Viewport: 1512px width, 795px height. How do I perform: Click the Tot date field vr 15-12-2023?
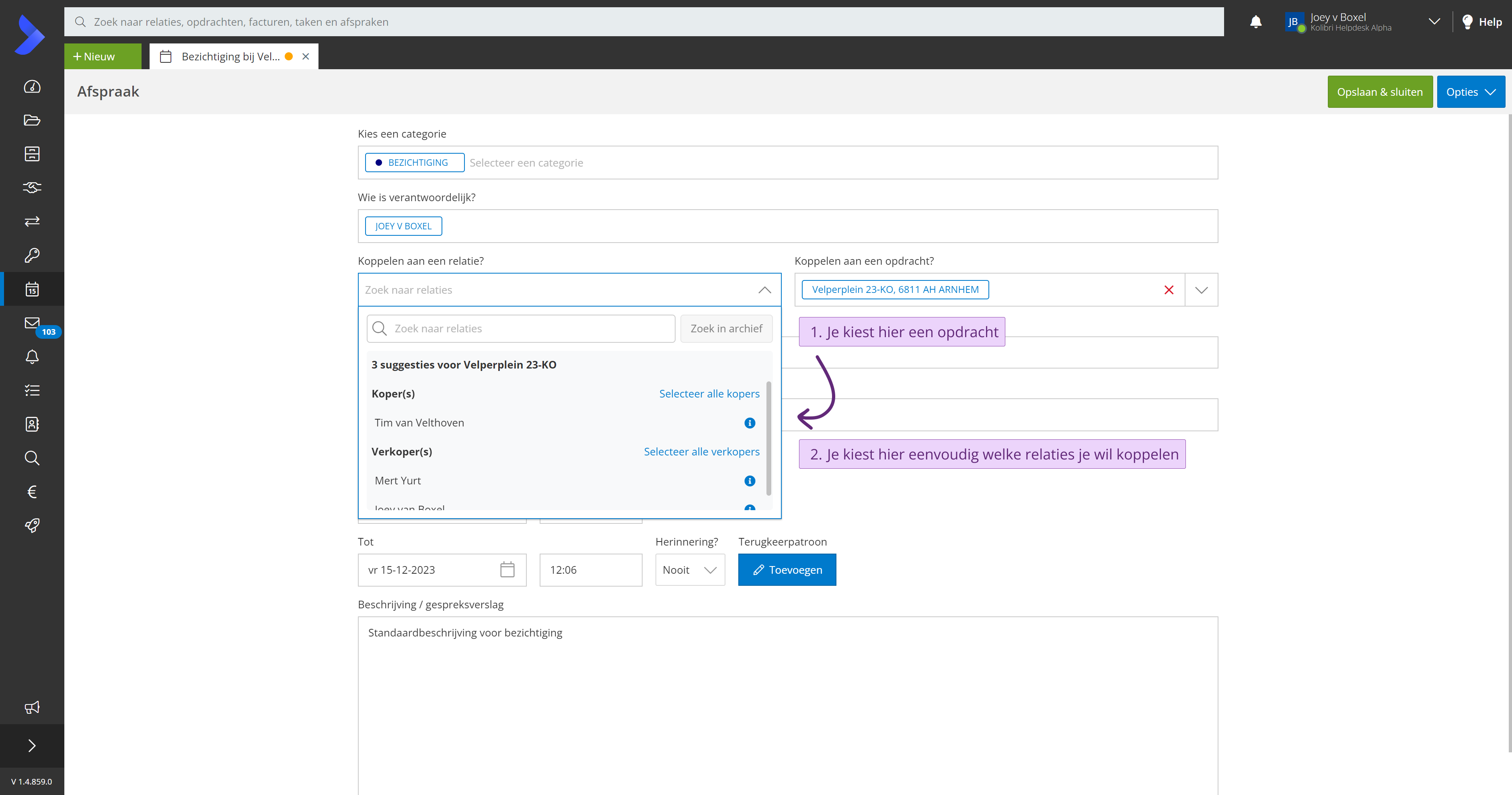point(442,570)
